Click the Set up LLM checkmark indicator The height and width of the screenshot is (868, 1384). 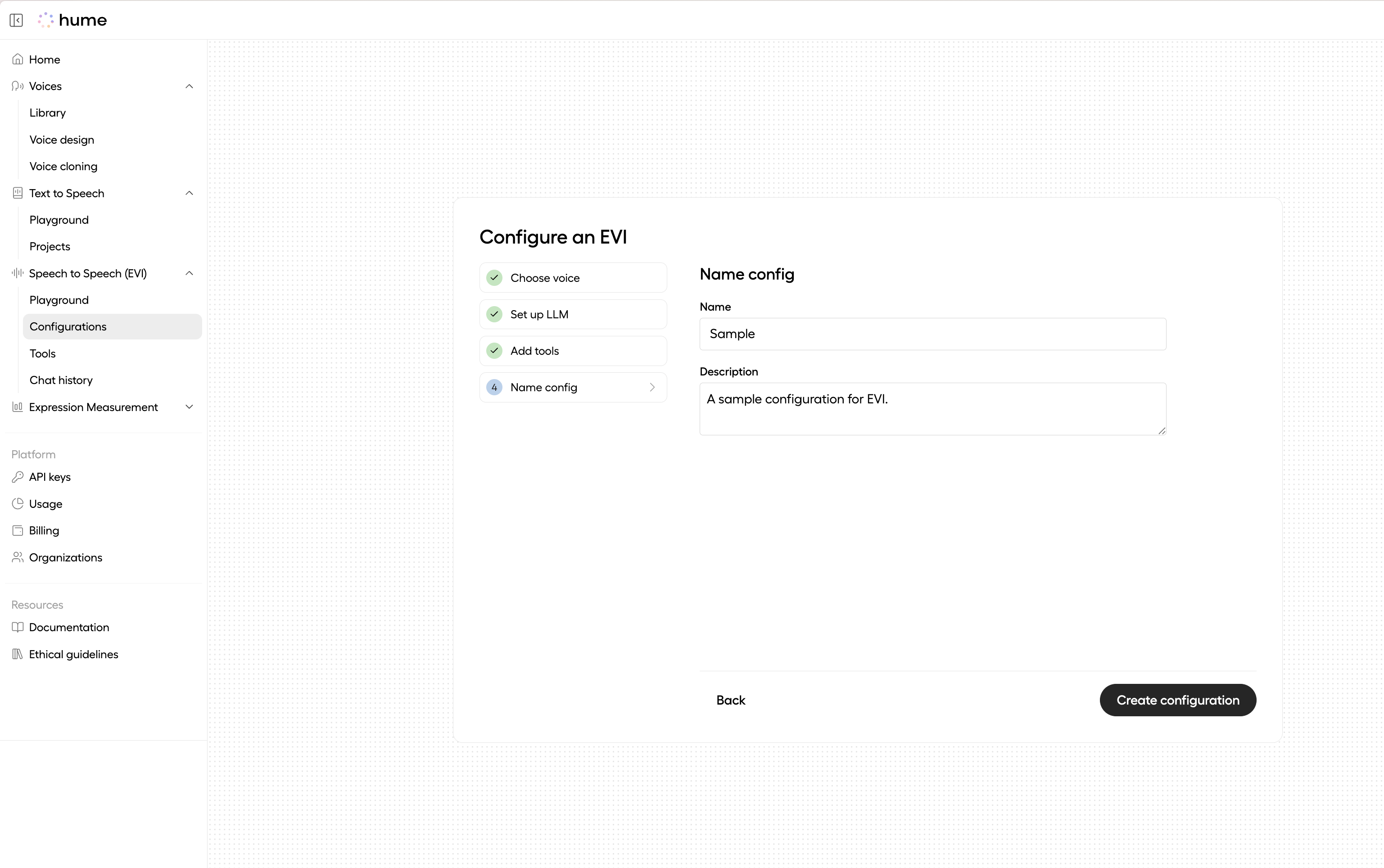(493, 314)
